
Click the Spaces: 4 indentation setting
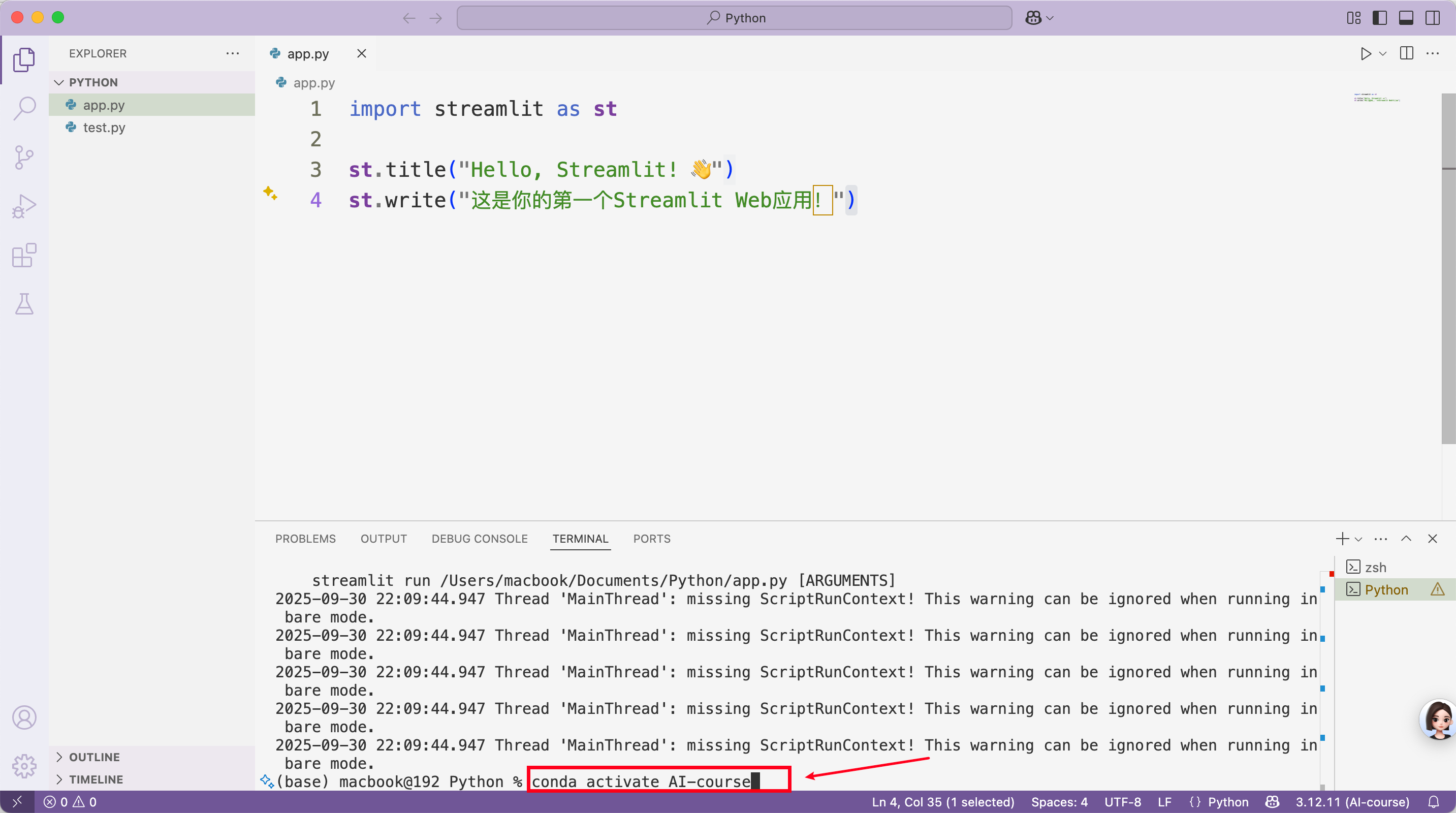1059,802
